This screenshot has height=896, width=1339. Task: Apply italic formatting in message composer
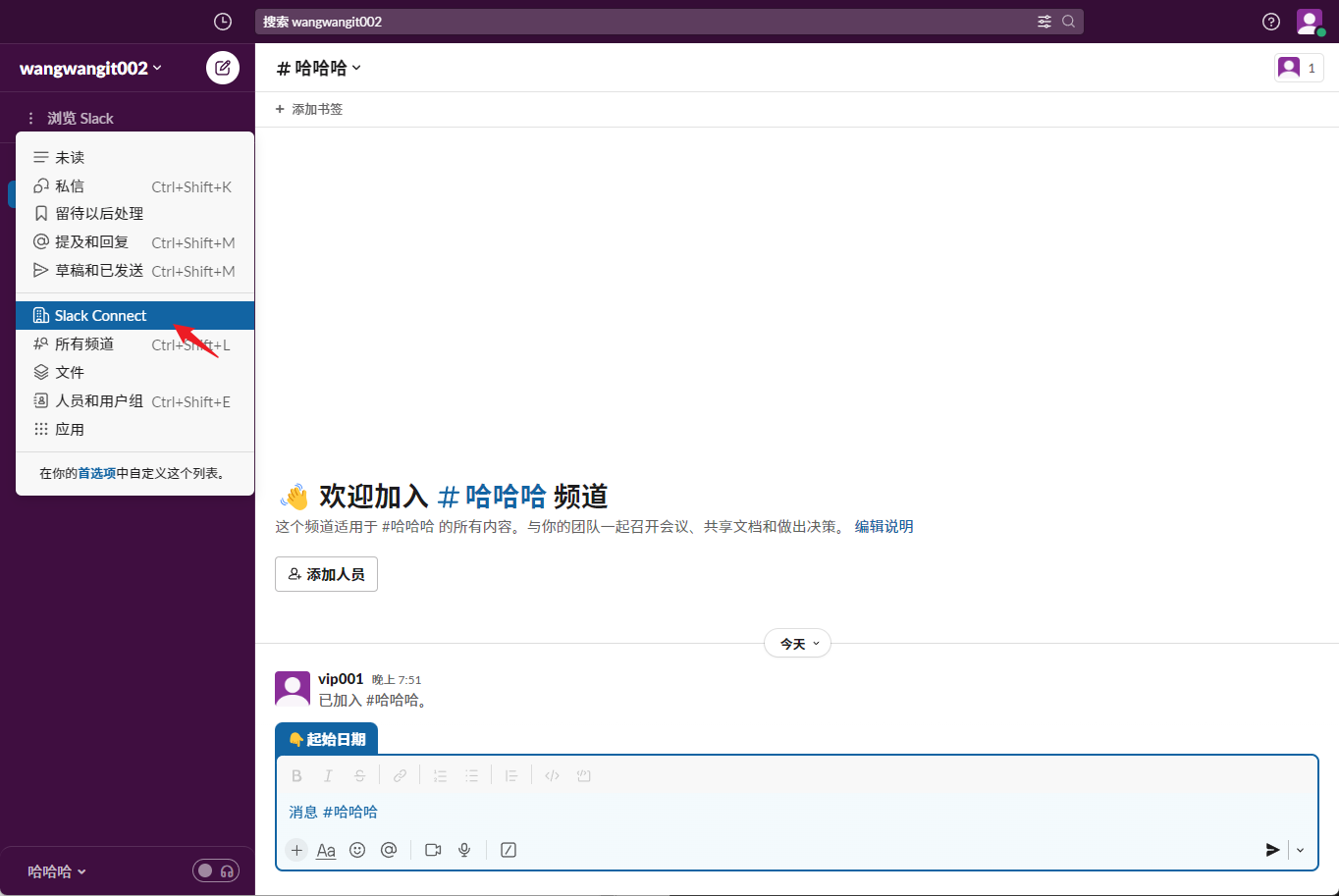click(328, 775)
